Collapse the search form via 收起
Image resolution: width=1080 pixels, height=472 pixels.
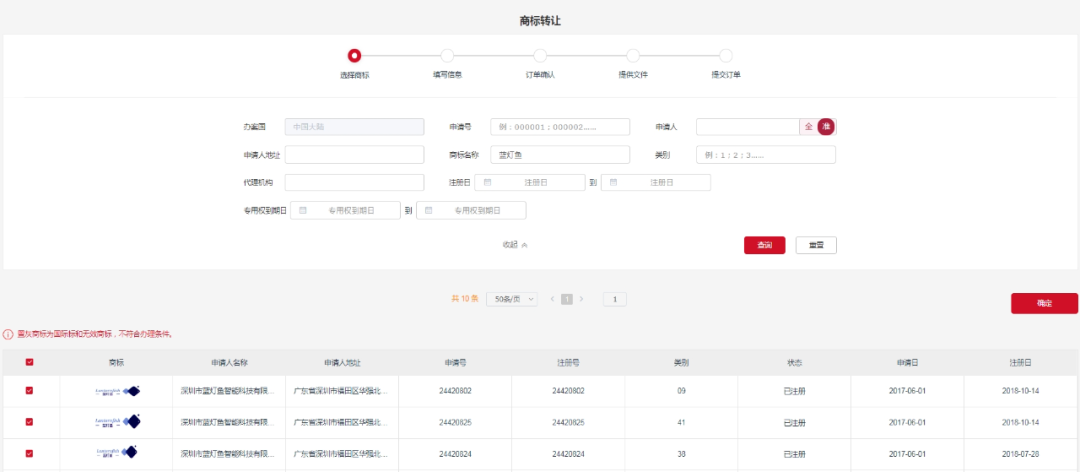(514, 245)
